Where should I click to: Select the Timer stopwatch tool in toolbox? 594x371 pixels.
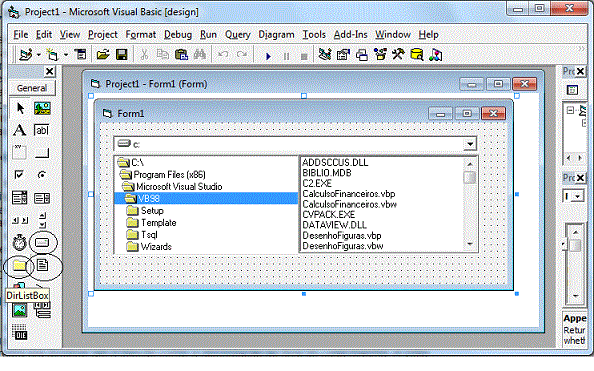coord(20,243)
